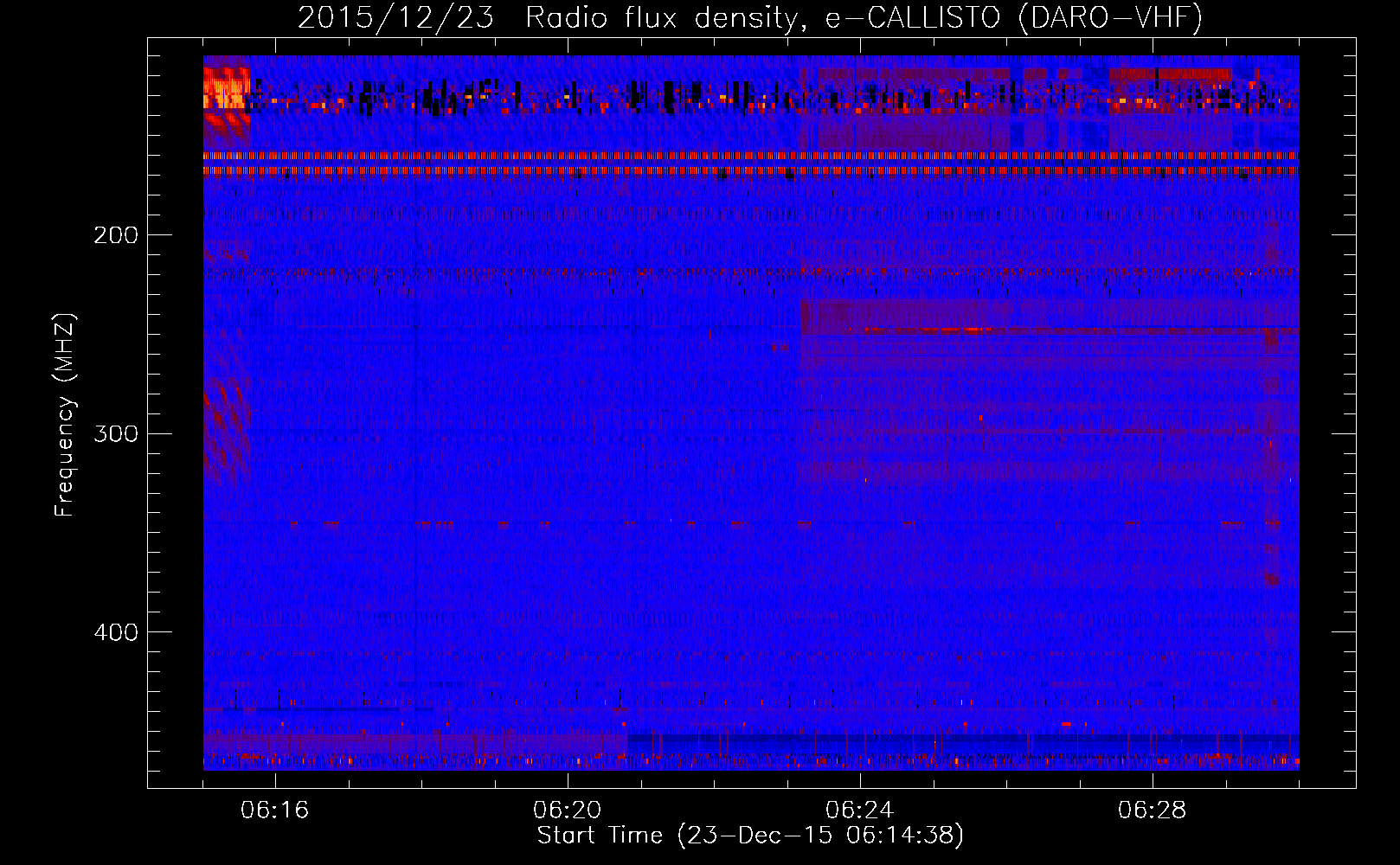
Task: Click the 200 frequency tick label
Action: point(116,235)
